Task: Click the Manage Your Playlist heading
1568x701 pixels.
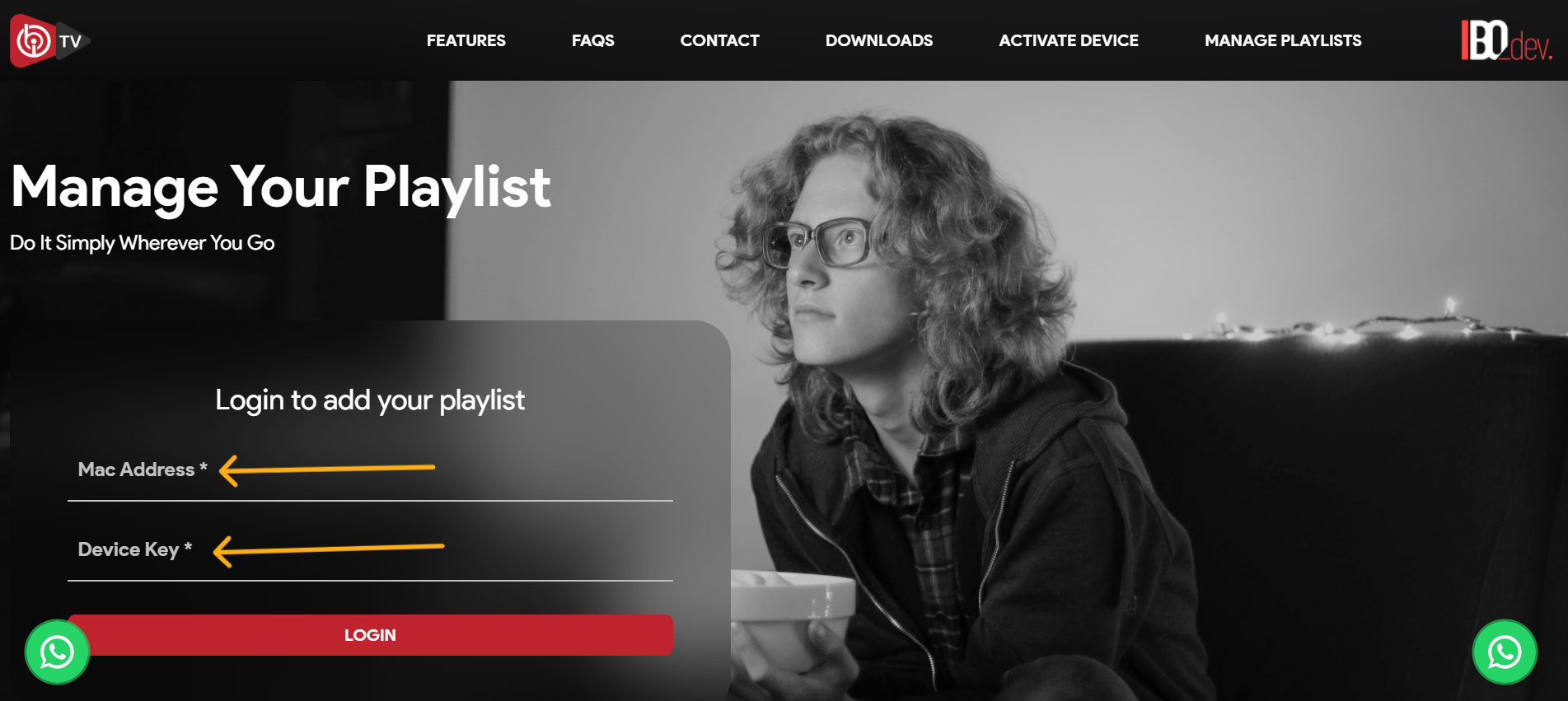Action: click(280, 187)
